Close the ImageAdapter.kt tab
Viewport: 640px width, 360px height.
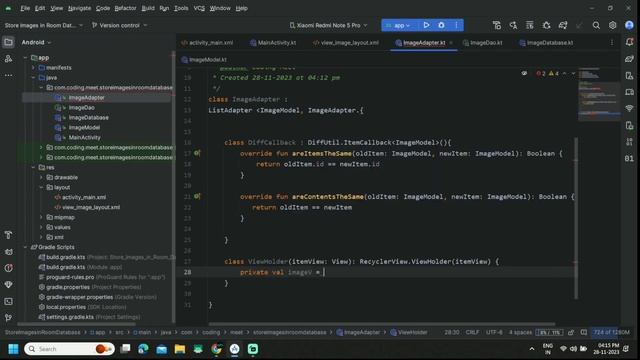pos(451,42)
